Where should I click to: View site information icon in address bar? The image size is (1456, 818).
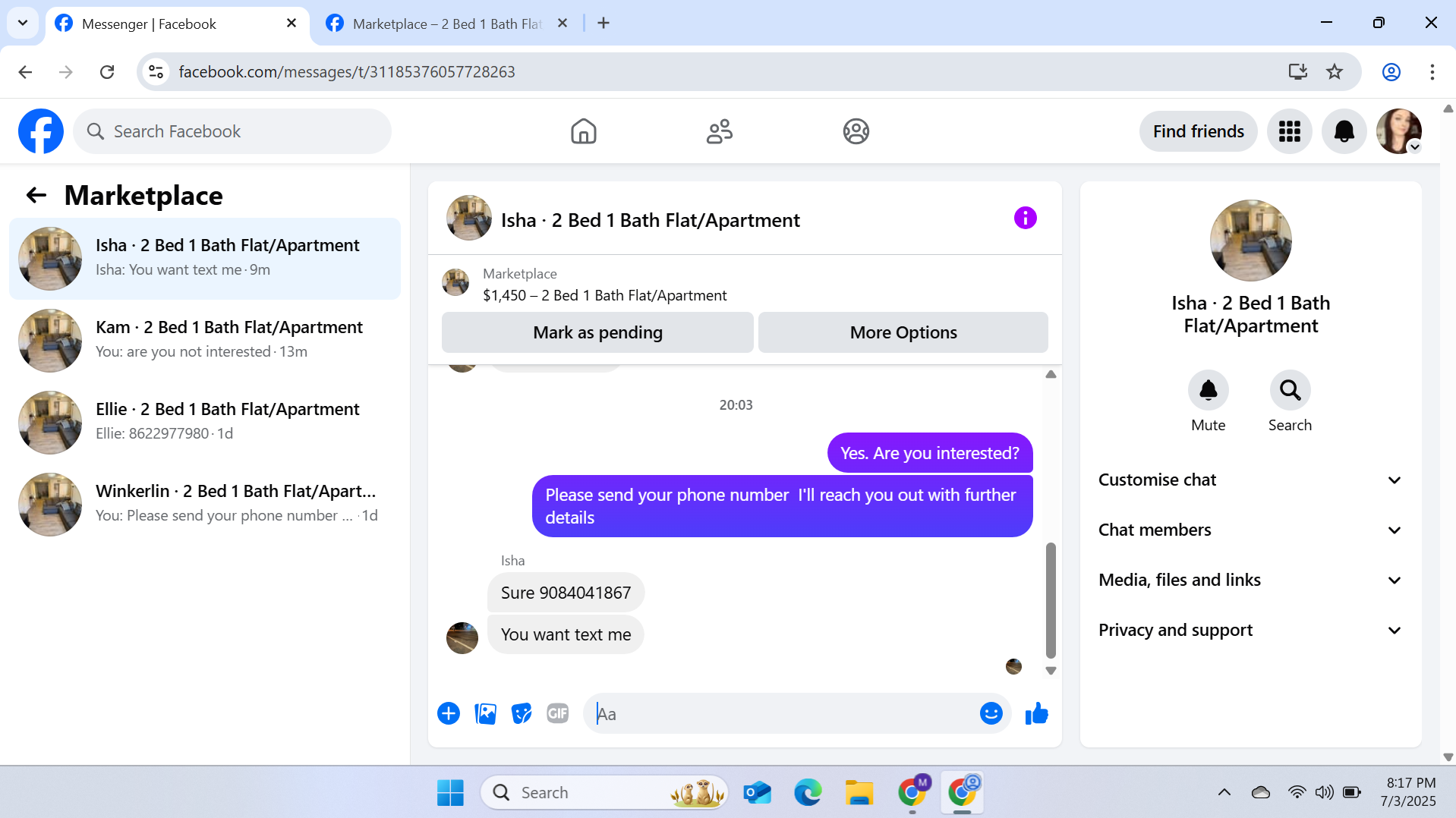[x=156, y=71]
